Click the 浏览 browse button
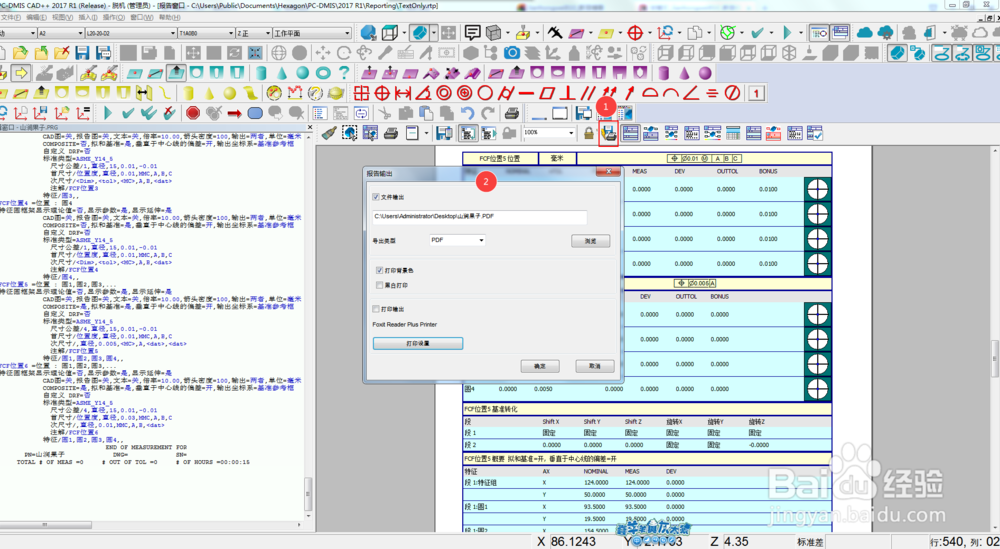The width and height of the screenshot is (1000, 549). click(x=591, y=241)
